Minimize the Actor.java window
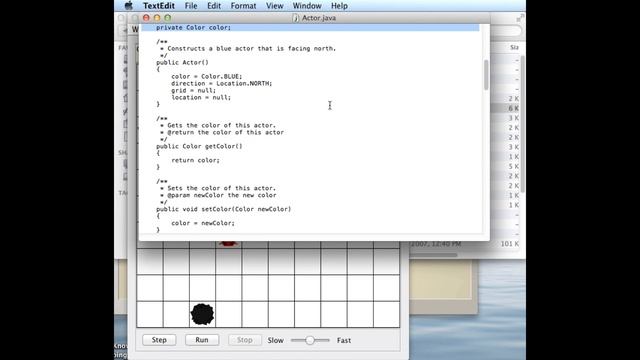The height and width of the screenshot is (360, 640). pyautogui.click(x=157, y=18)
